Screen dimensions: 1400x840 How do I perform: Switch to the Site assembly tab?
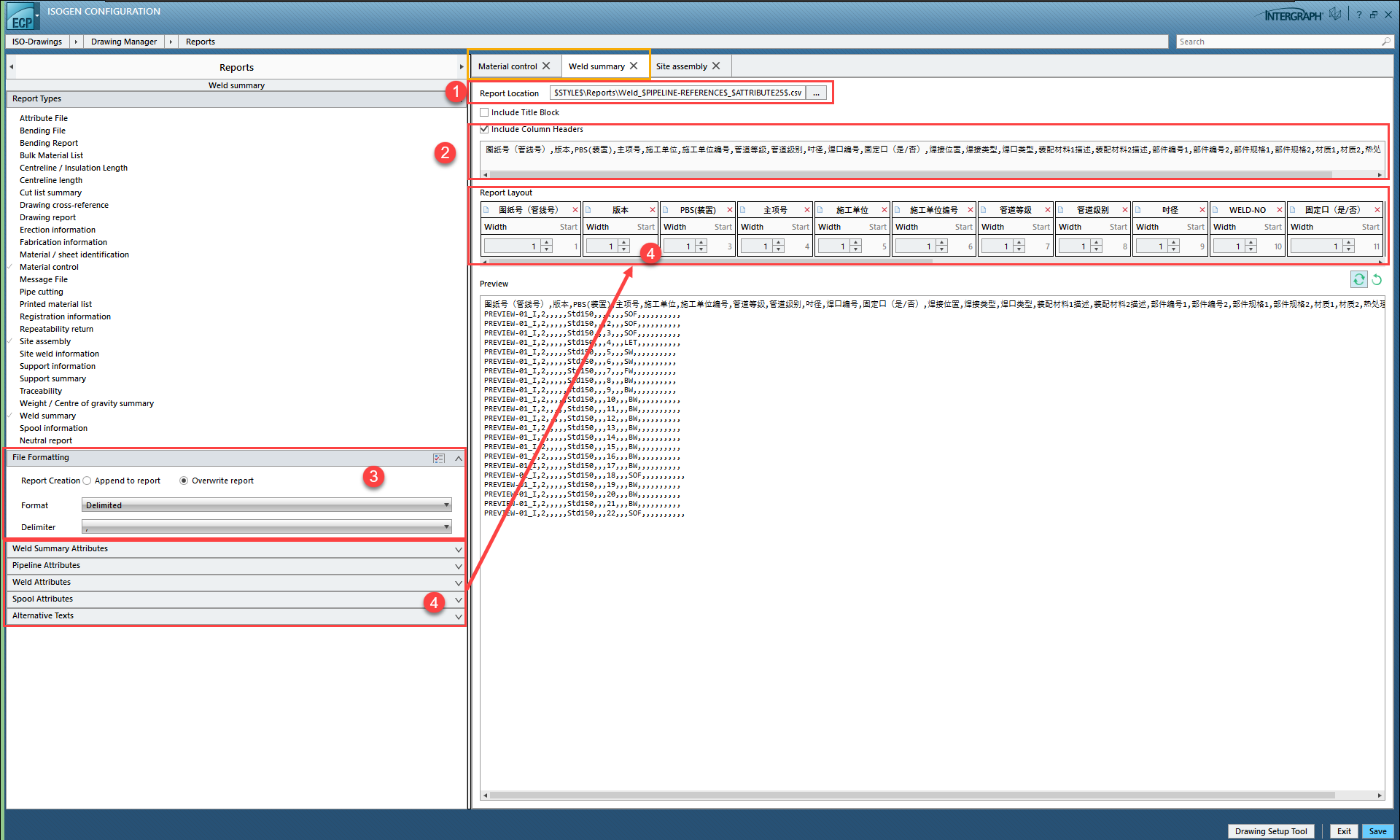click(681, 66)
